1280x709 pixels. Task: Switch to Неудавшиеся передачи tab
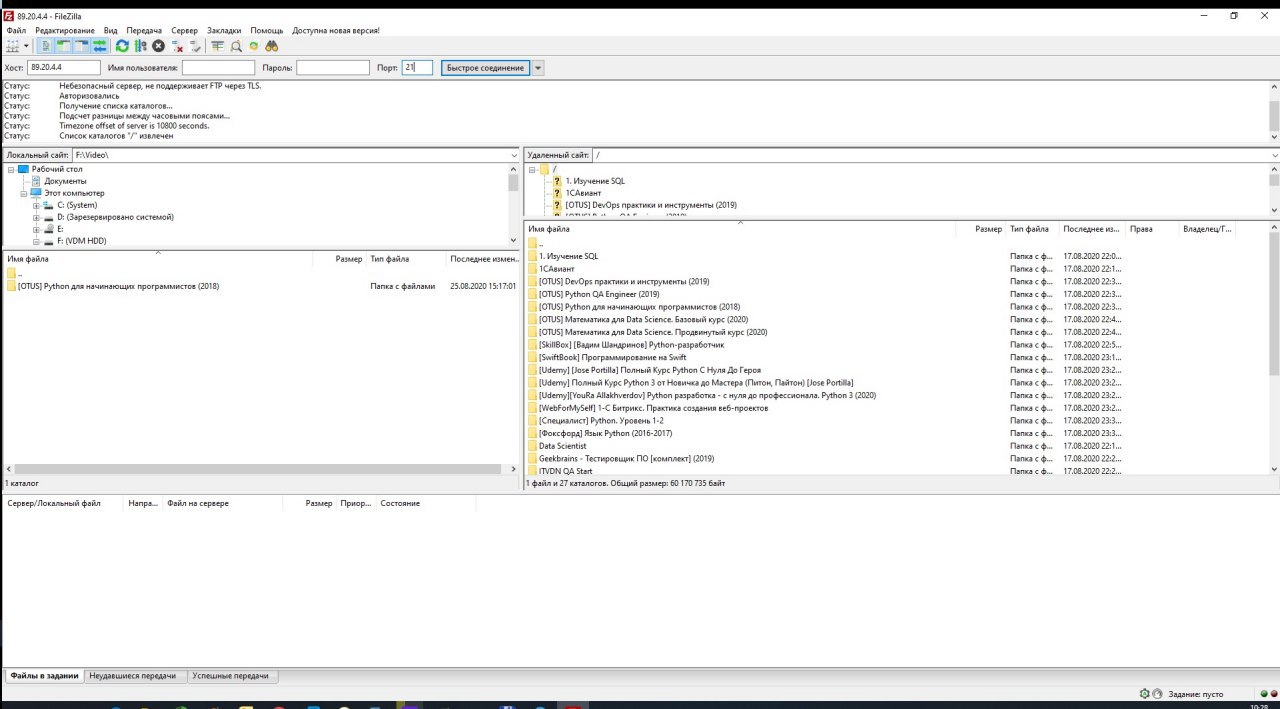(133, 676)
